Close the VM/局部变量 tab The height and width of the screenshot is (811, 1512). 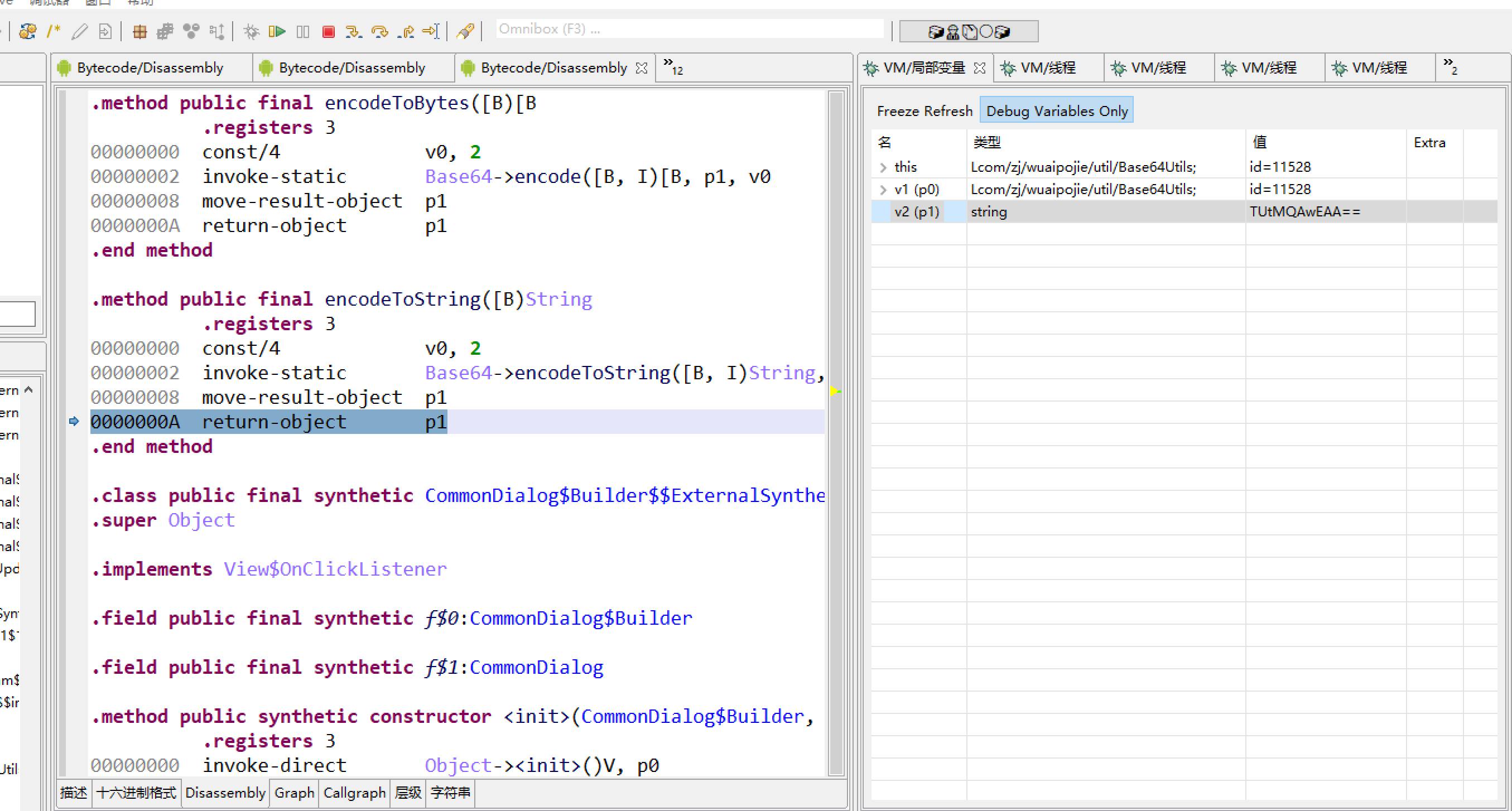tap(979, 68)
